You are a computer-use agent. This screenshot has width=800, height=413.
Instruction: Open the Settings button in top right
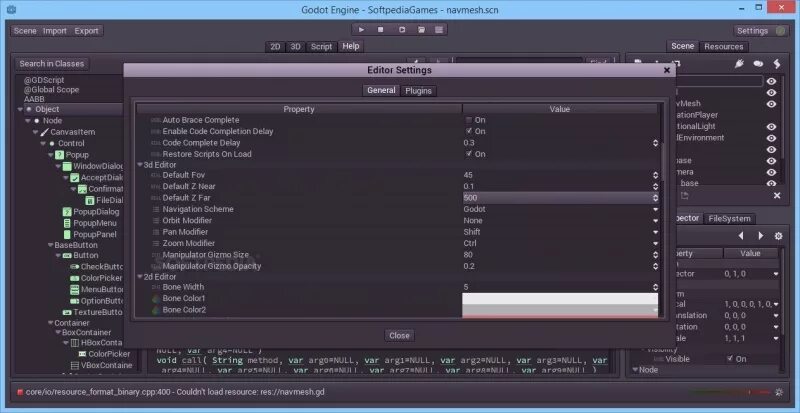point(760,31)
